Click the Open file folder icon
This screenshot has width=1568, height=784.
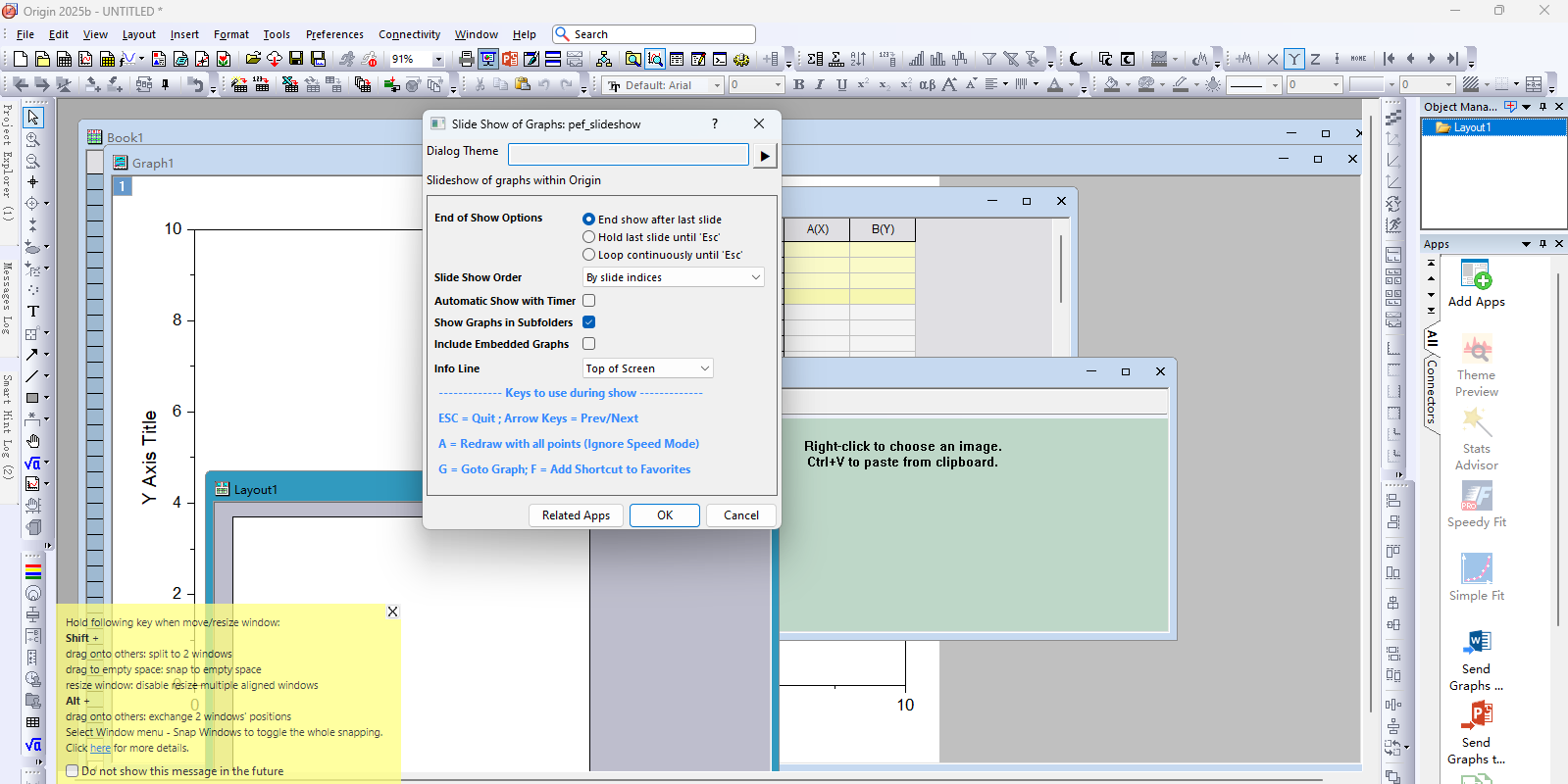click(253, 60)
